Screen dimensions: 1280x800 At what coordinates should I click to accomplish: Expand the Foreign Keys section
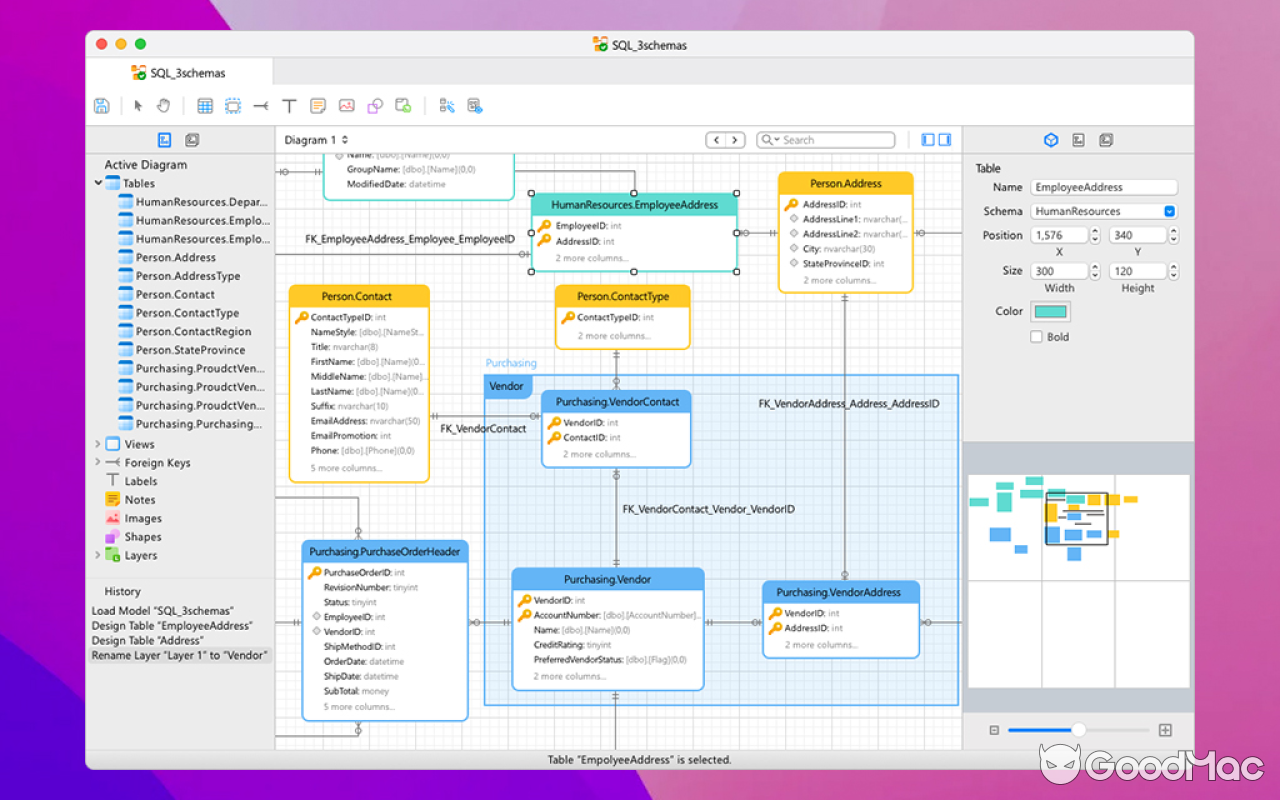[x=97, y=462]
